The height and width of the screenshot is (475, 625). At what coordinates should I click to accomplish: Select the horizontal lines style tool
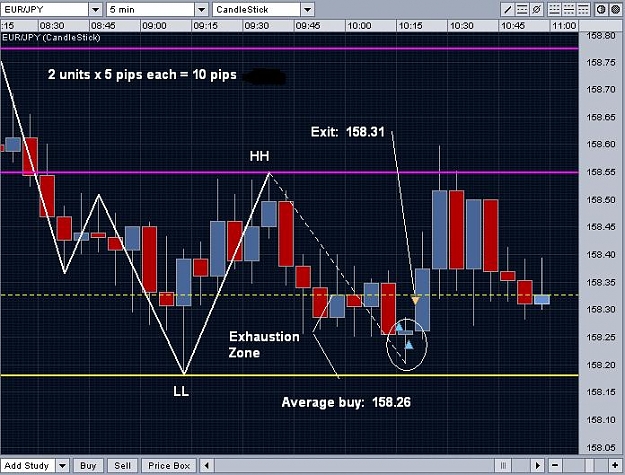tap(522, 9)
